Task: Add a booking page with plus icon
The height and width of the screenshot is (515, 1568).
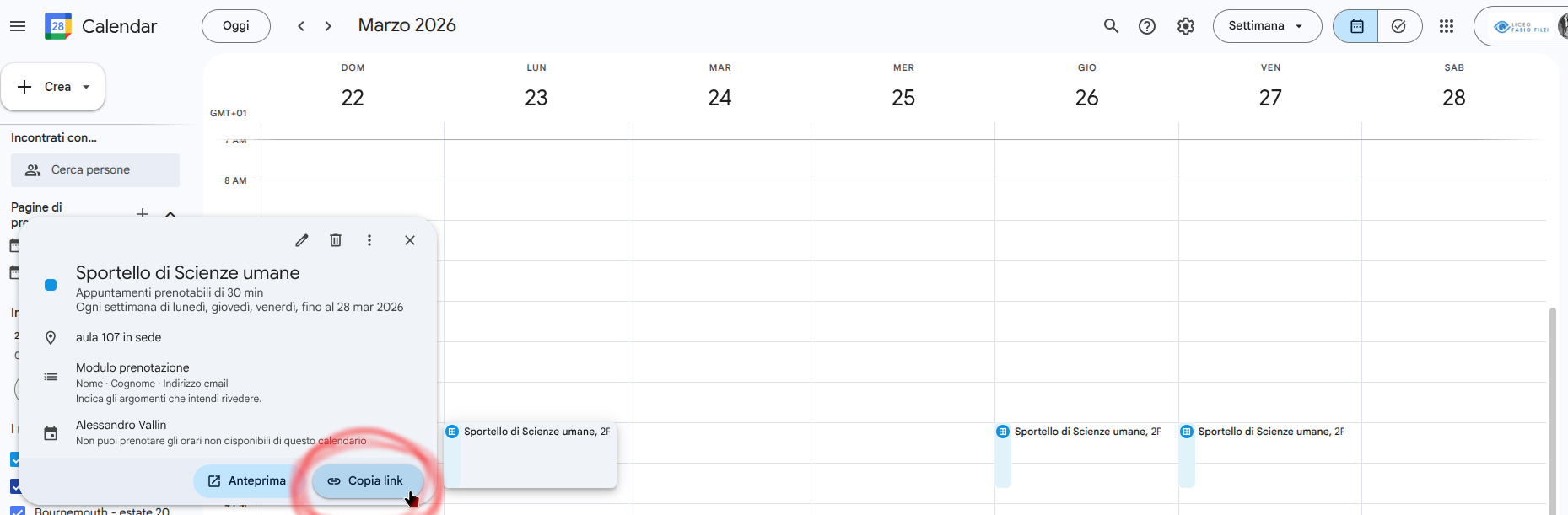Action: click(143, 214)
